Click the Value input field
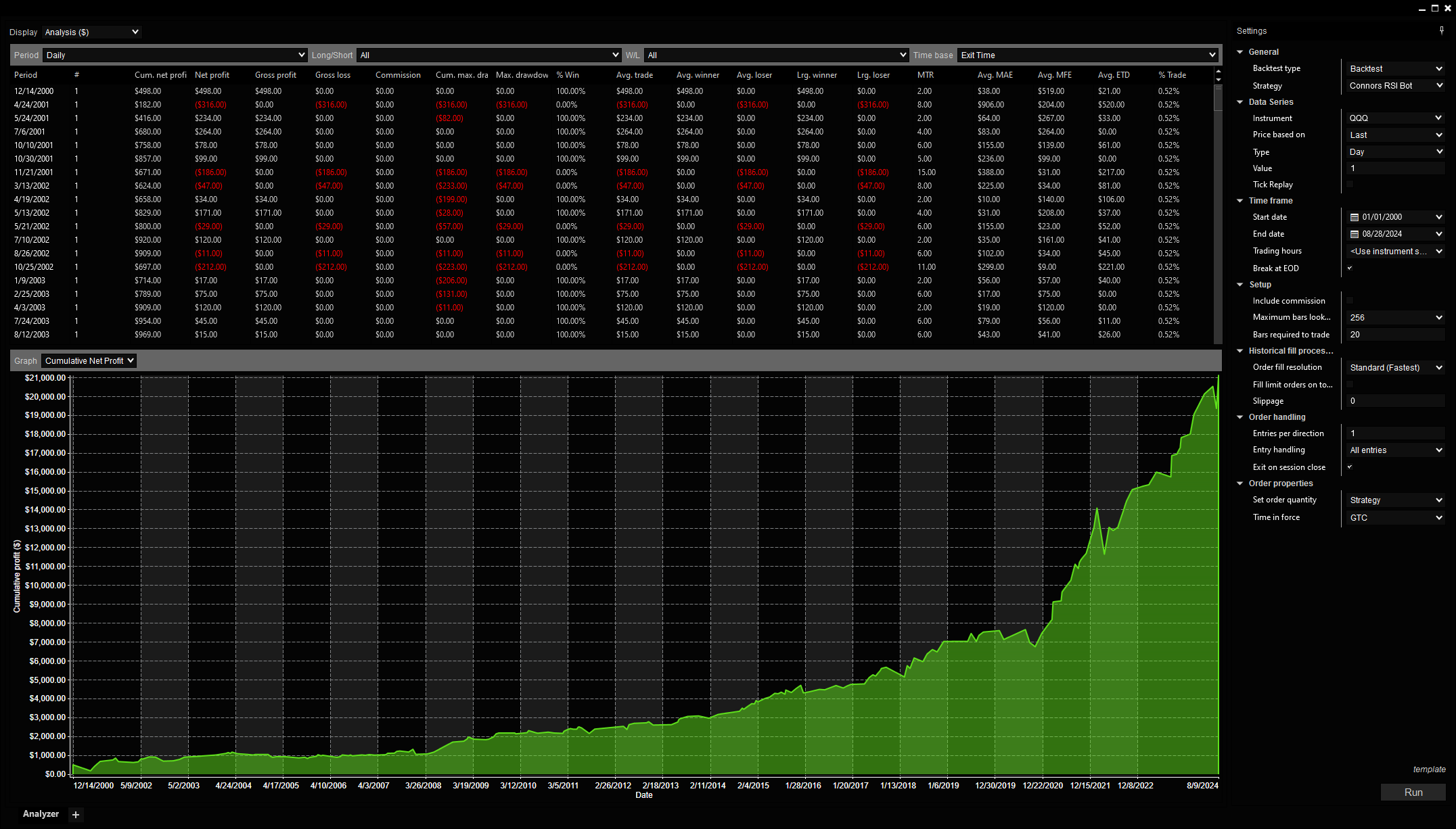 pos(1396,168)
